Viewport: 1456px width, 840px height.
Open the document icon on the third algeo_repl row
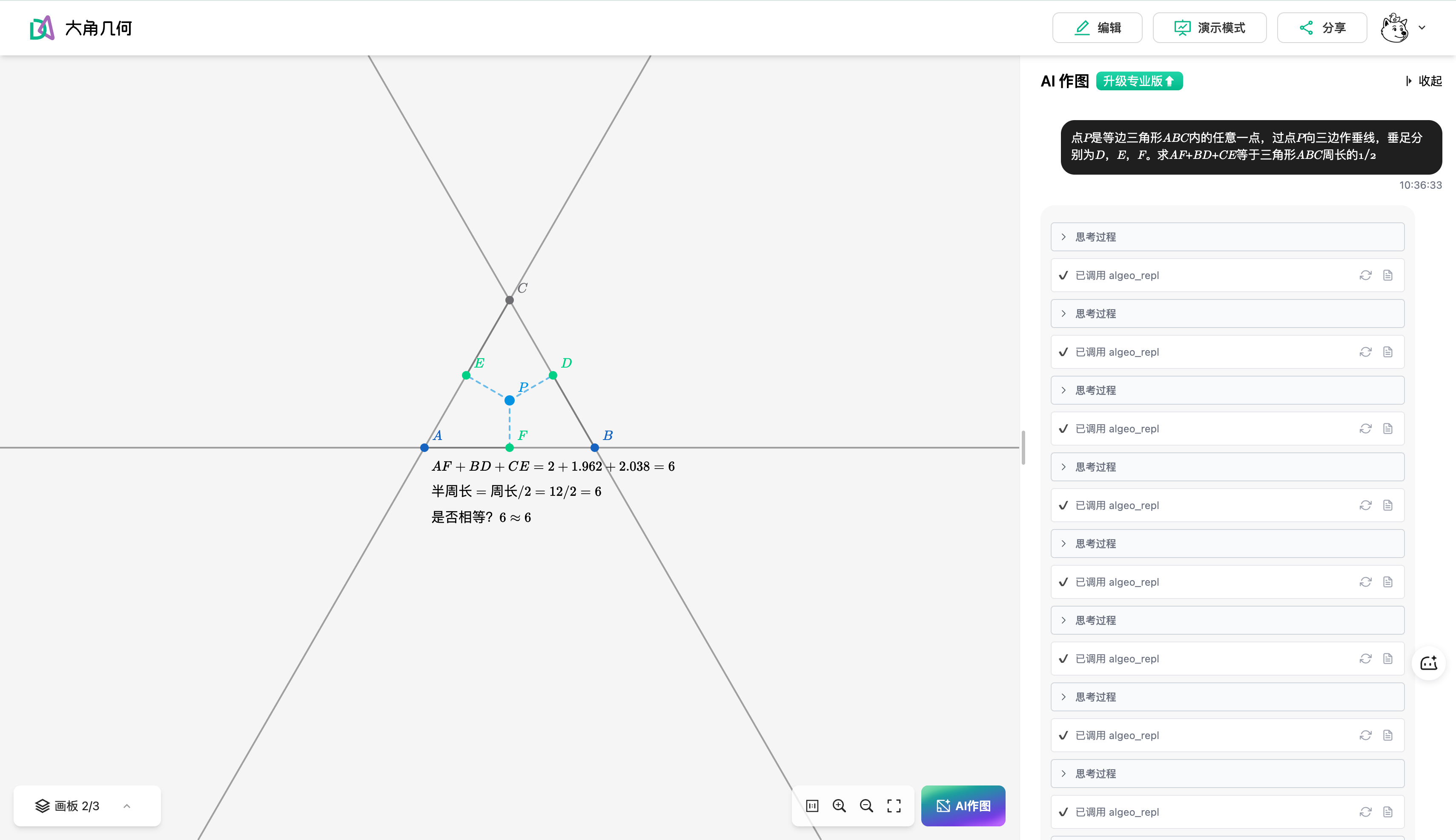pos(1388,429)
